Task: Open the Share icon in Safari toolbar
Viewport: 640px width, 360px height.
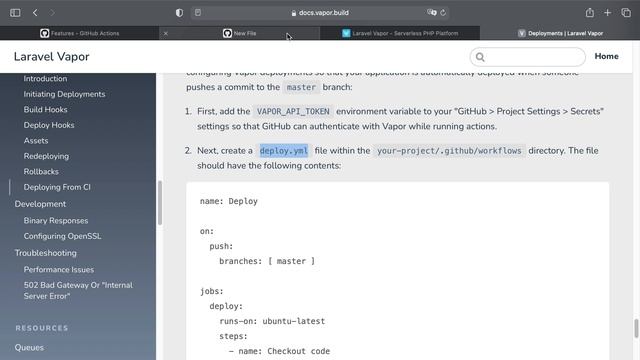Action: click(x=589, y=13)
